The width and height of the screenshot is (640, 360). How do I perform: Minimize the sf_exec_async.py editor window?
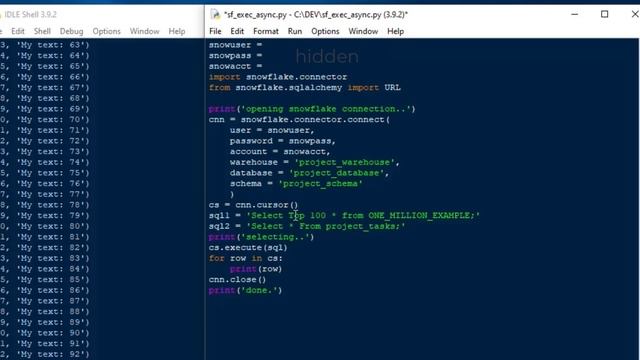575,14
